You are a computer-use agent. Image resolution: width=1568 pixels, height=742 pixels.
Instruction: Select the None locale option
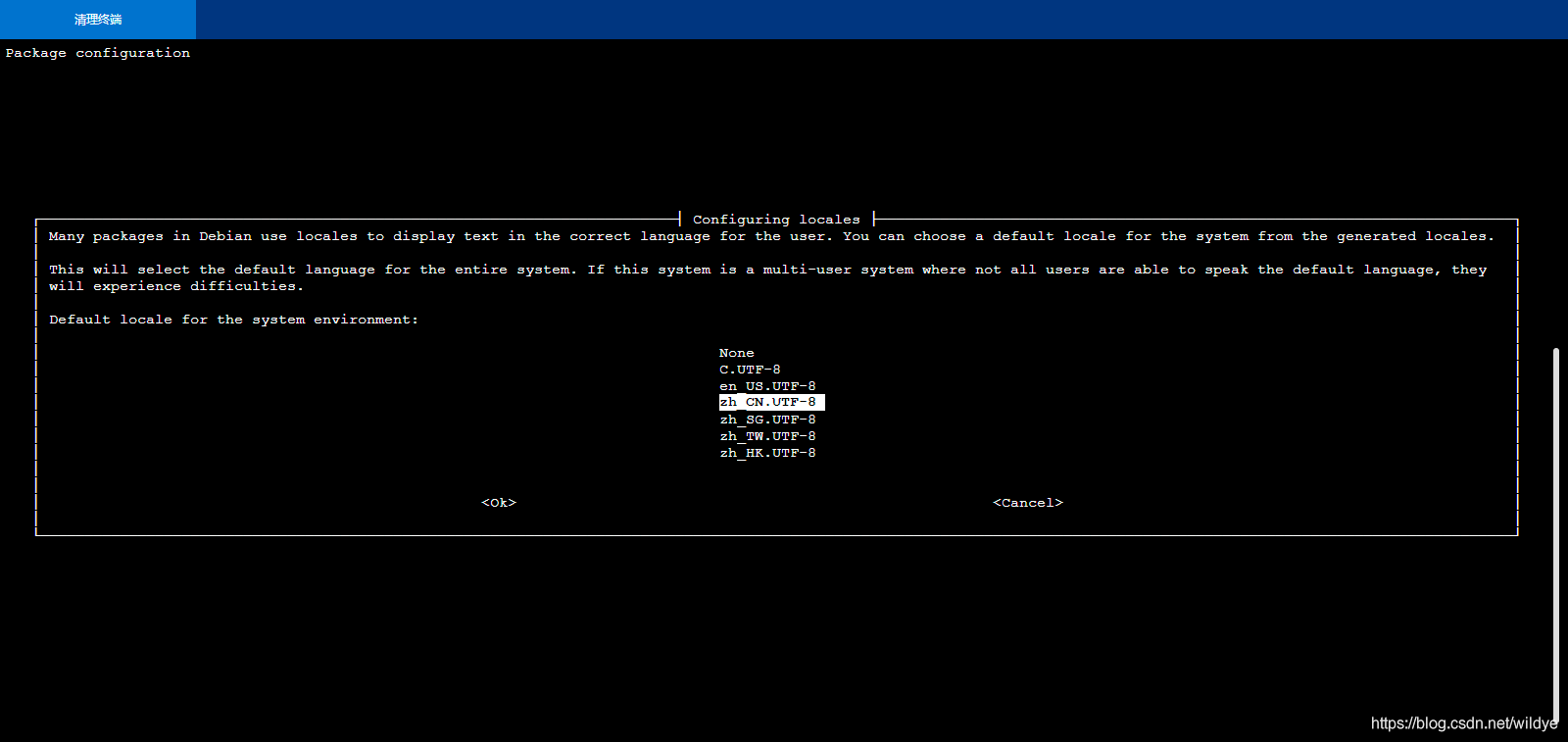tap(737, 353)
